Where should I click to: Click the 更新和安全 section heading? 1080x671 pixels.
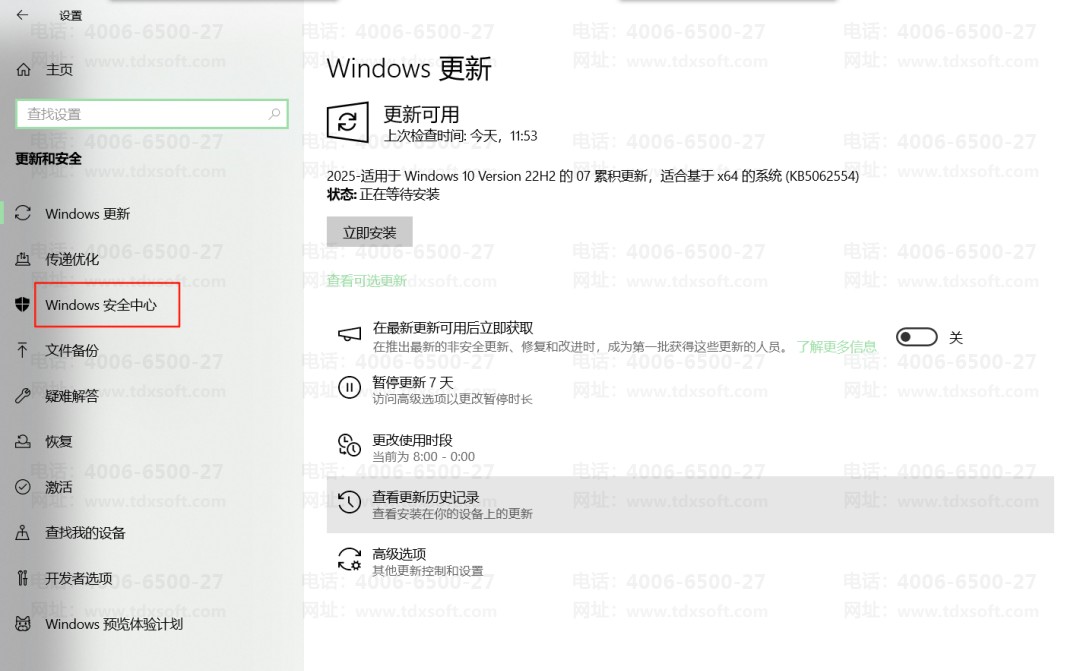(x=48, y=158)
